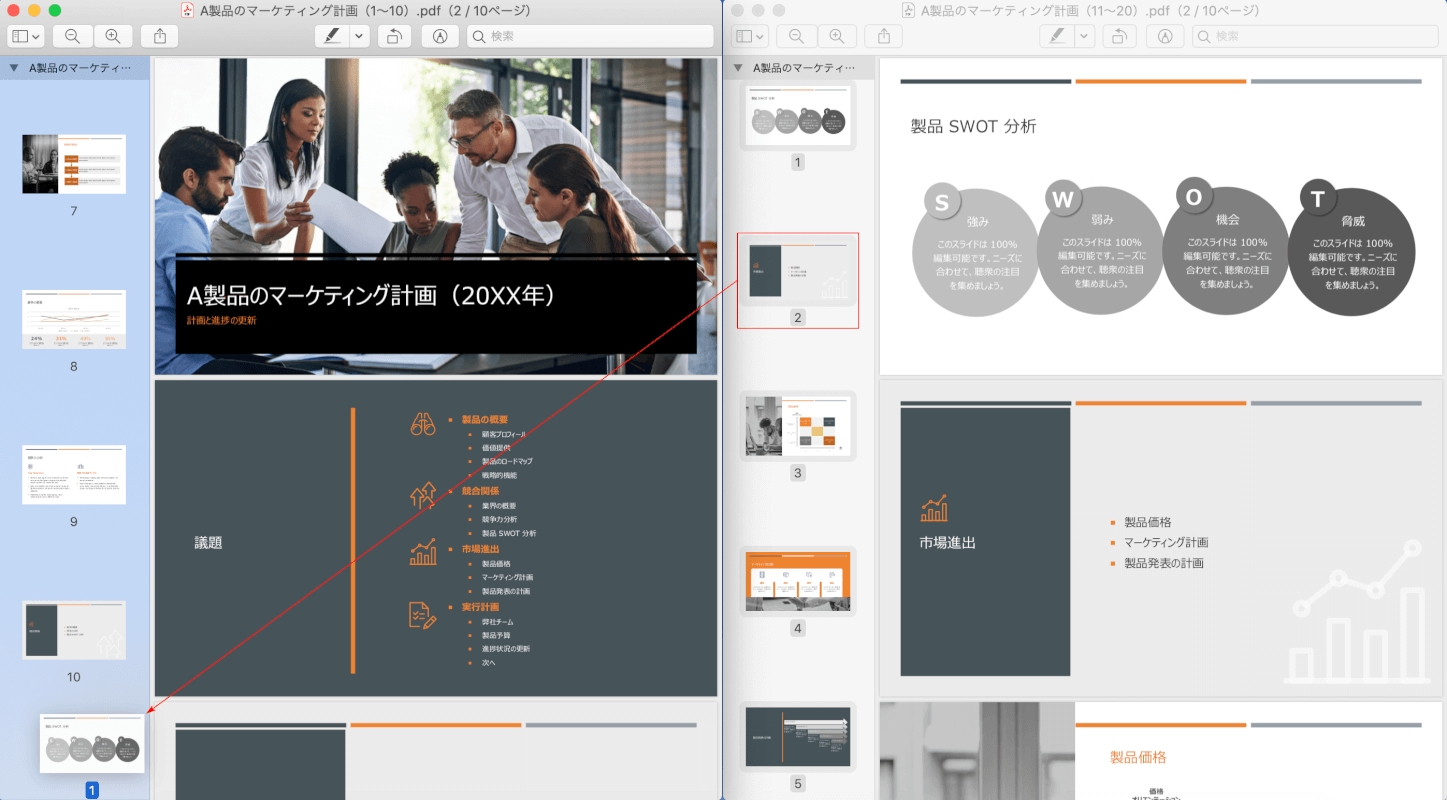The height and width of the screenshot is (800, 1447).
Task: Click Share icon in right window toolbar
Action: point(884,36)
